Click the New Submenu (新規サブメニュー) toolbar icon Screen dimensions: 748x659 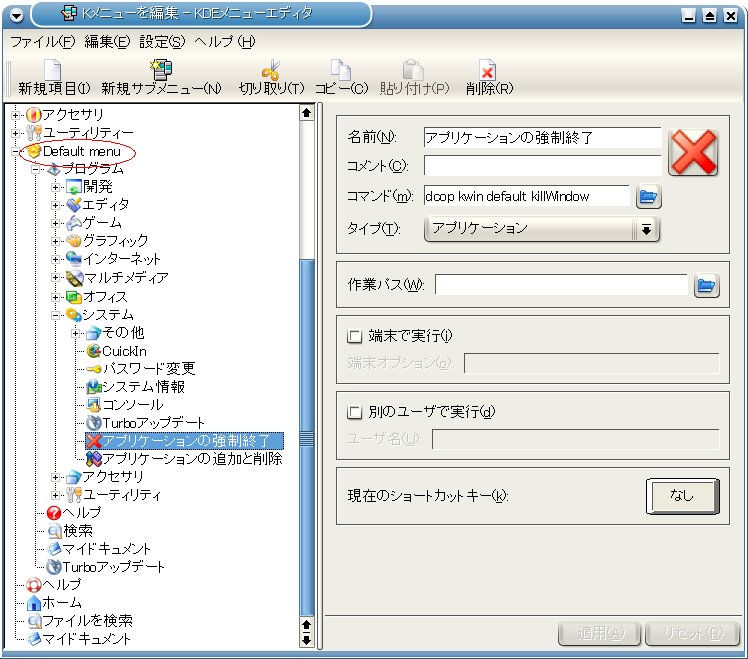coord(161,69)
